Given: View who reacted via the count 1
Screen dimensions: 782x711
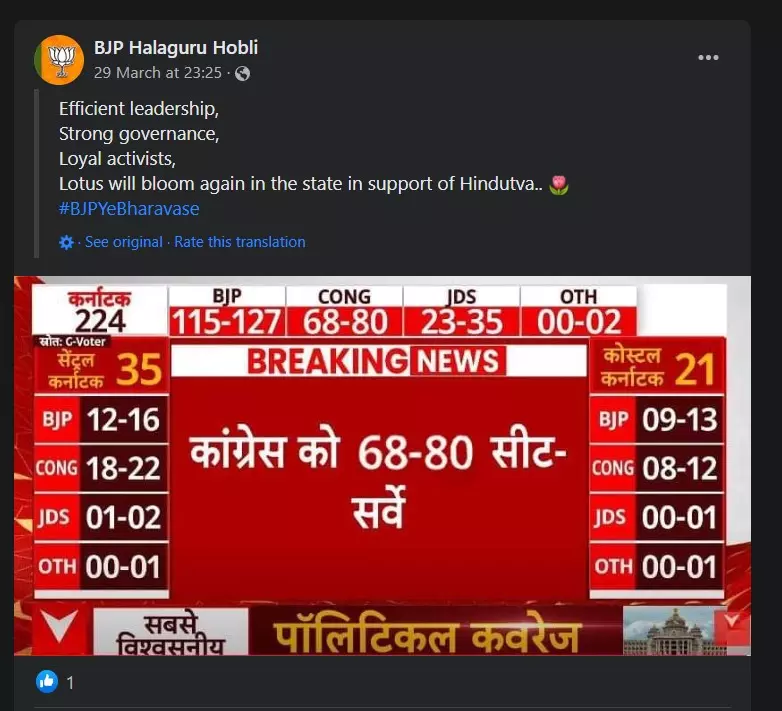Looking at the screenshot, I should 70,683.
